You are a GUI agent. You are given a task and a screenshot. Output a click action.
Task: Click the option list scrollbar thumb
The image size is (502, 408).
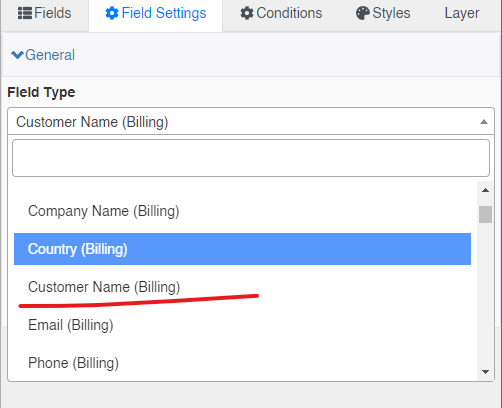[485, 214]
